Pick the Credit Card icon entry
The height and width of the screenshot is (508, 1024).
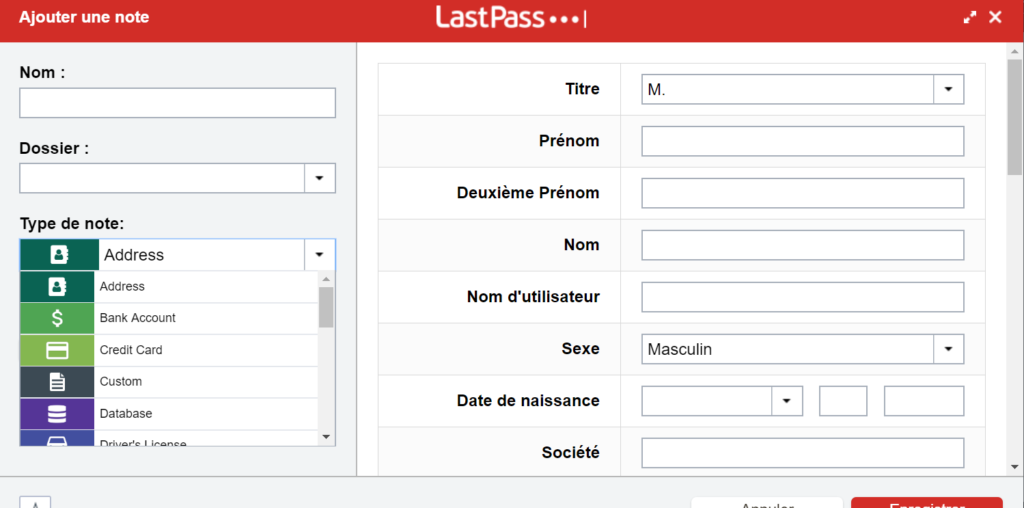(x=57, y=350)
